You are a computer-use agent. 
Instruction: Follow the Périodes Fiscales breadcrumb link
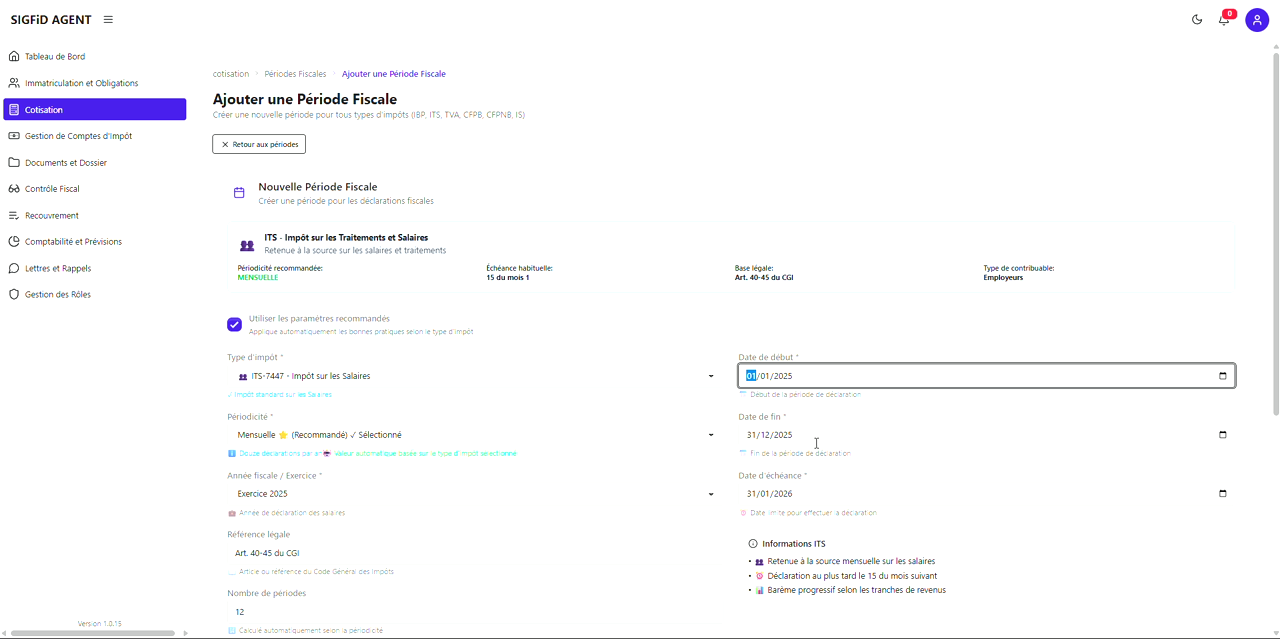[x=295, y=74]
